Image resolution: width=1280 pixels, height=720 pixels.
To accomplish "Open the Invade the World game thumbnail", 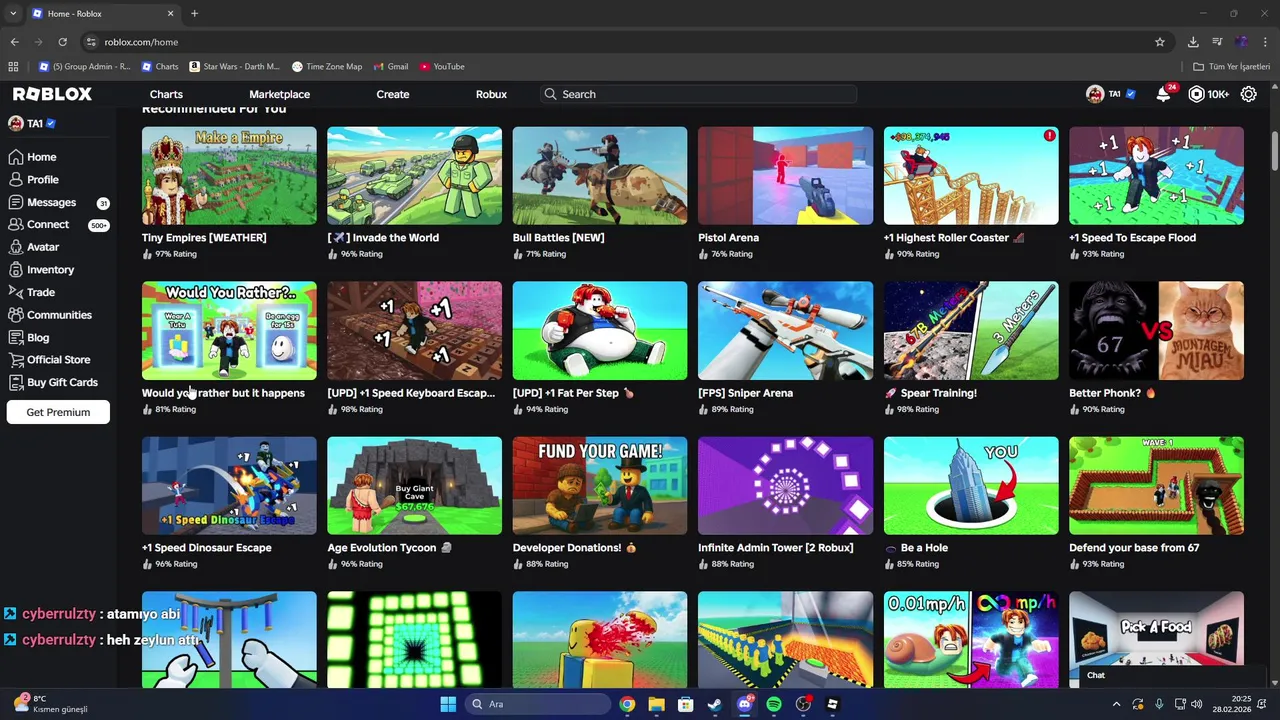I will click(x=414, y=176).
